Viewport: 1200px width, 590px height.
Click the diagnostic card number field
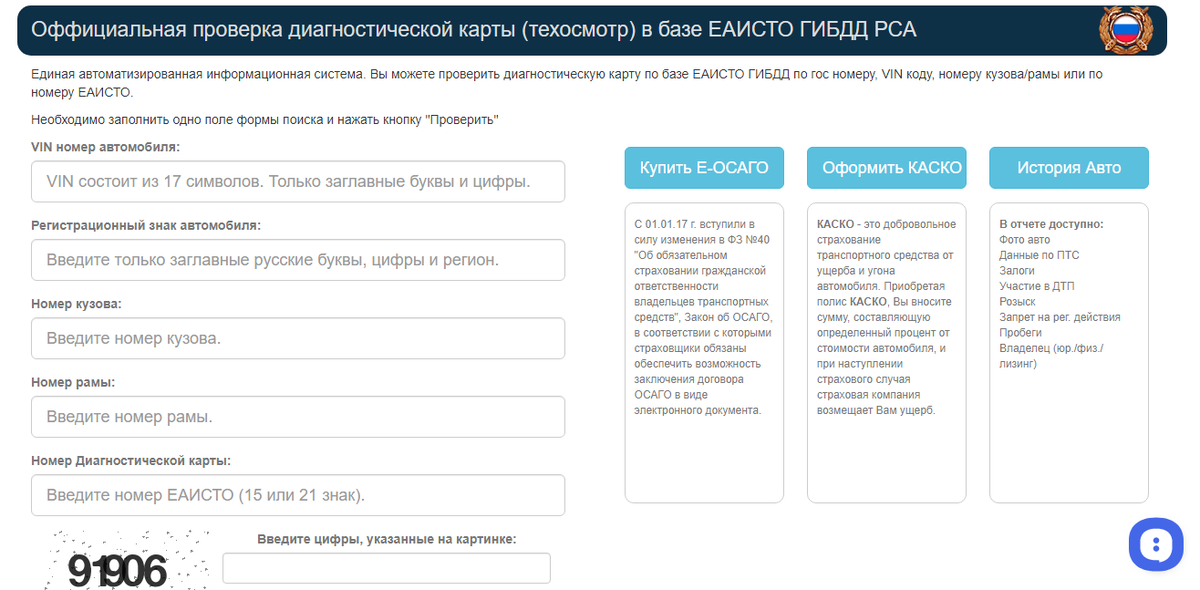click(x=298, y=495)
